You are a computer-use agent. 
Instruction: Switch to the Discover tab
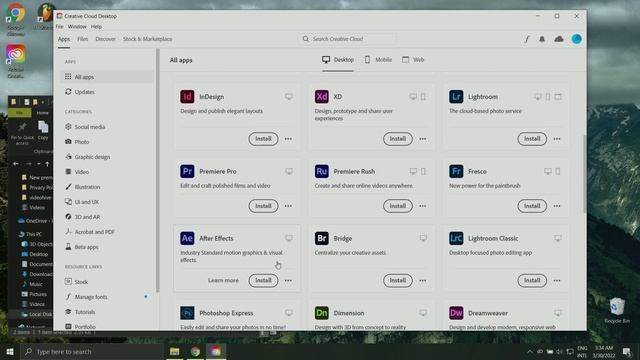(106, 39)
